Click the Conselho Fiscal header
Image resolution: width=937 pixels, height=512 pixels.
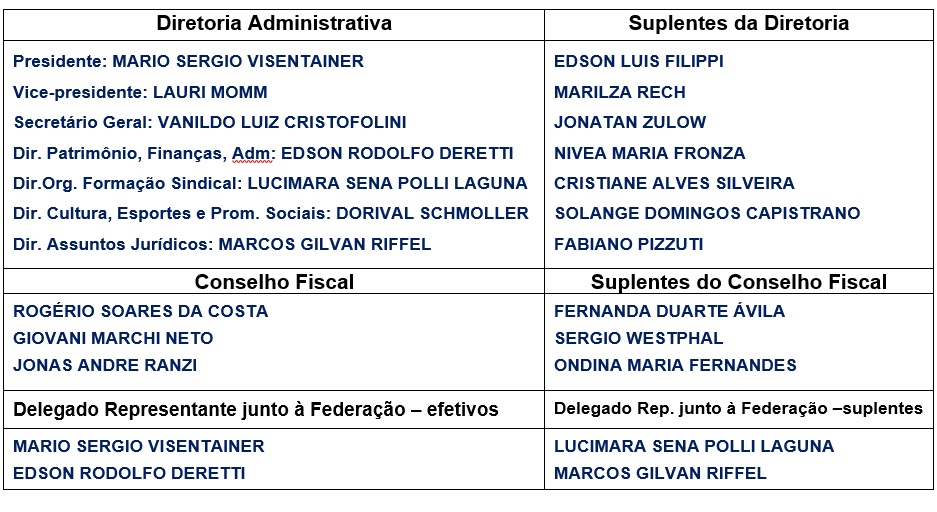point(274,282)
